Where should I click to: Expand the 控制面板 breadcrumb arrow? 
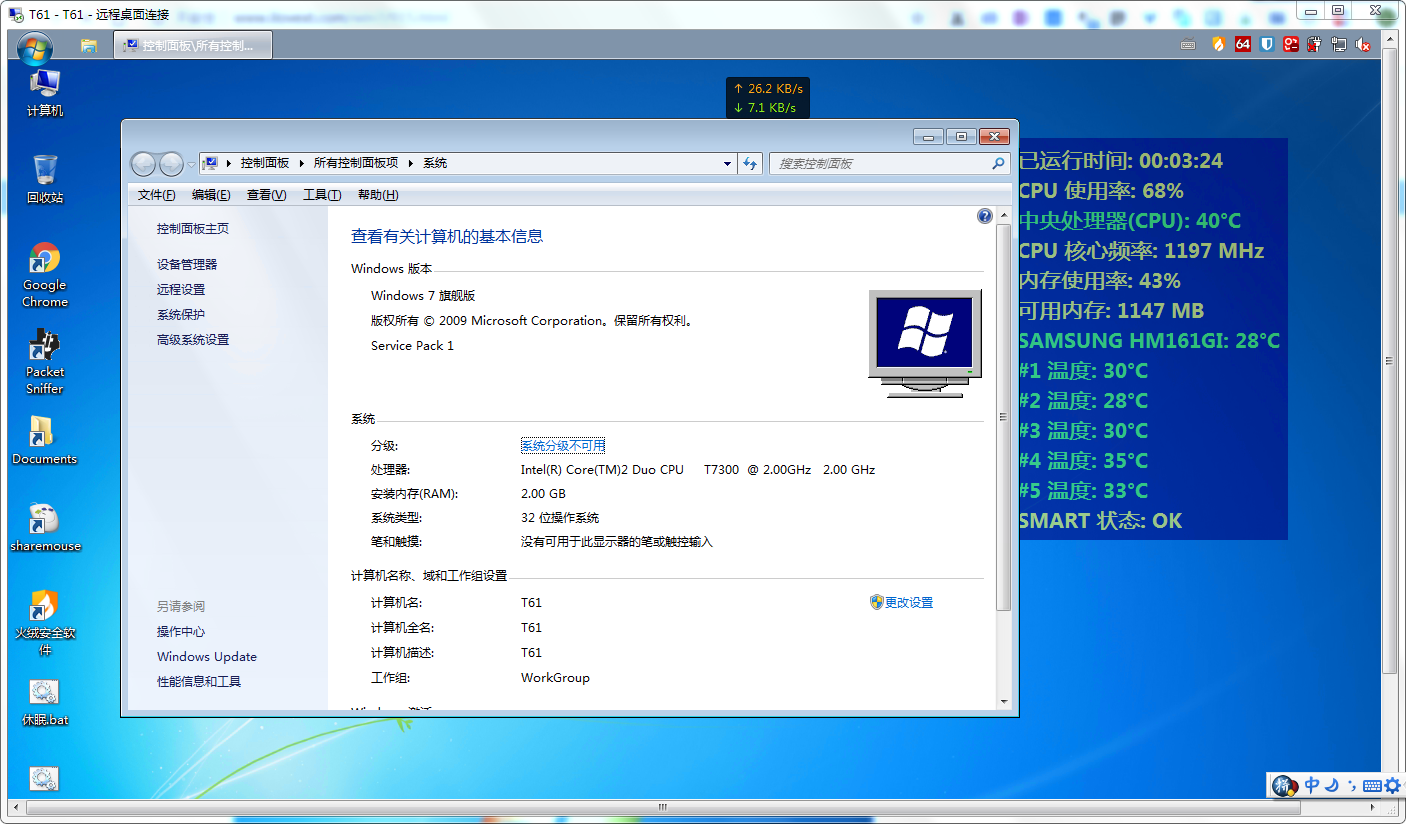(x=301, y=163)
